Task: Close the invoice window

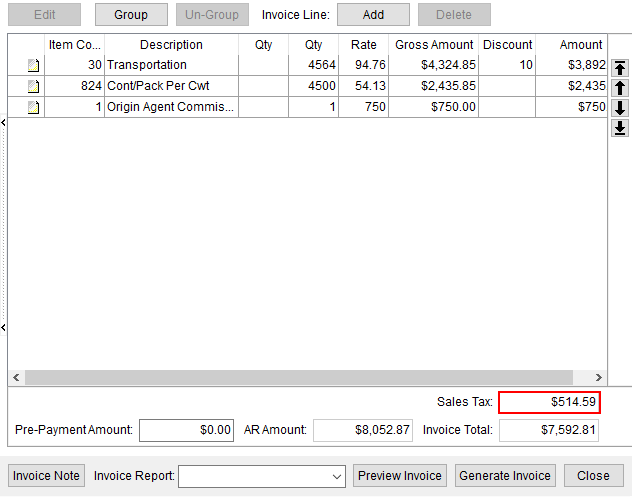Action: pos(593,476)
